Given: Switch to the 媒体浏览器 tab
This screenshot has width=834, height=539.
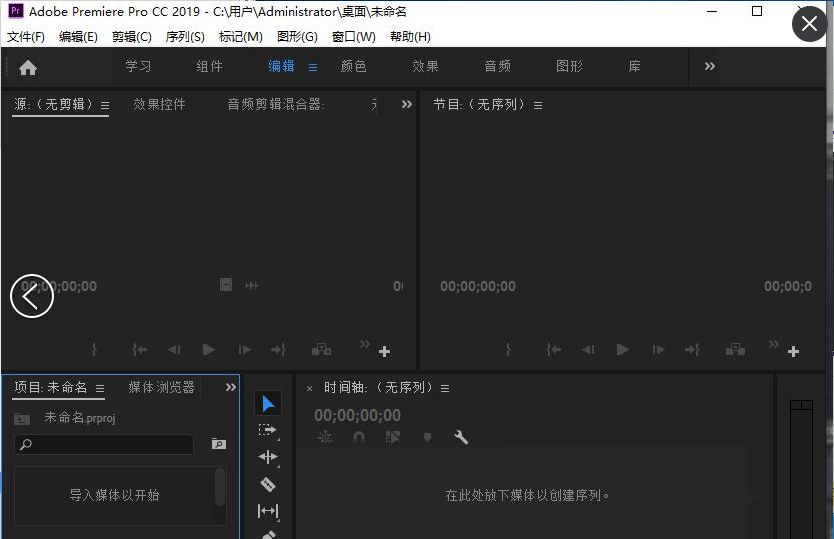Looking at the screenshot, I should 161,387.
